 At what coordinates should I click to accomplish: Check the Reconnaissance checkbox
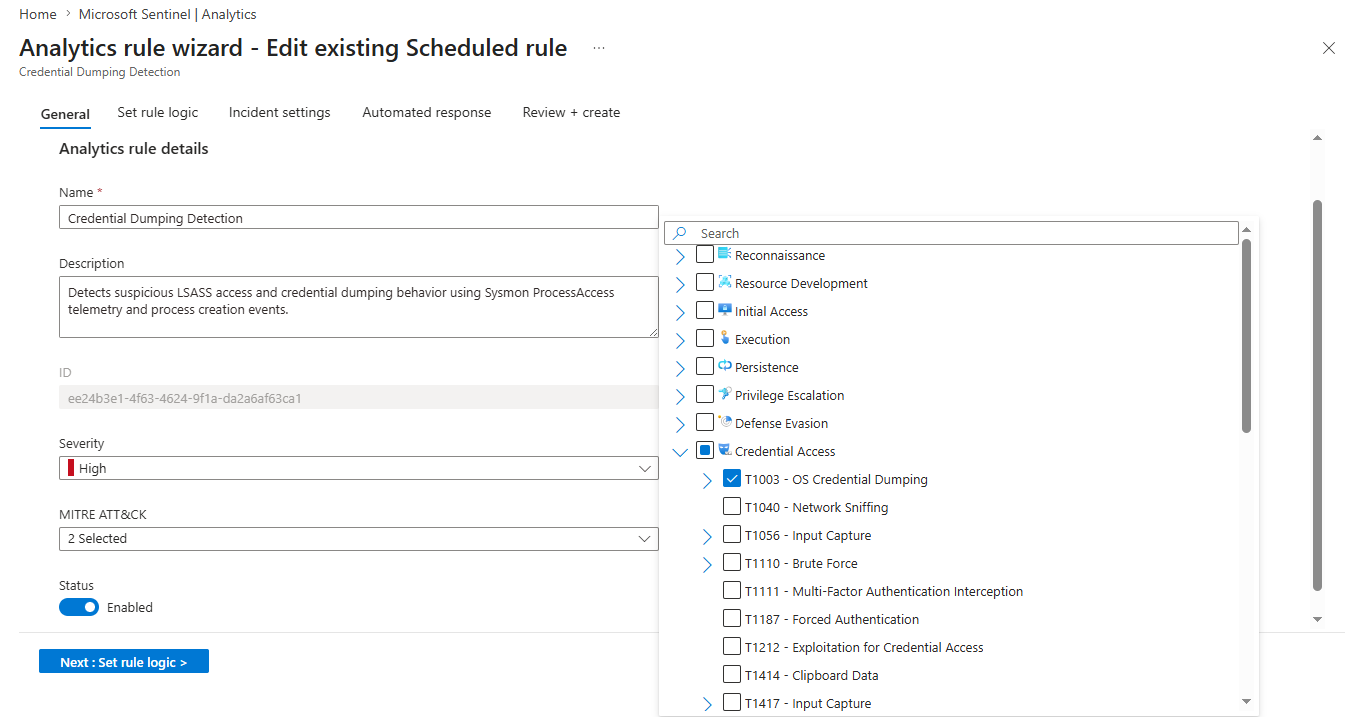pyautogui.click(x=705, y=255)
